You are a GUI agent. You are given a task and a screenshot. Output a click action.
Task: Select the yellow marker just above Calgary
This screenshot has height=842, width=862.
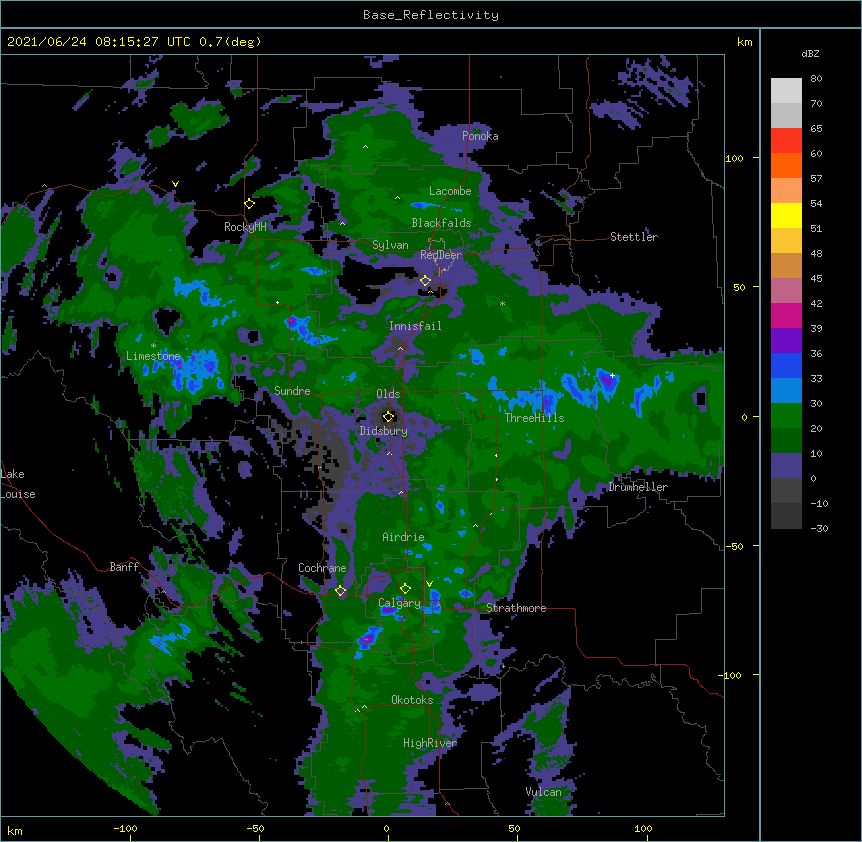point(405,589)
